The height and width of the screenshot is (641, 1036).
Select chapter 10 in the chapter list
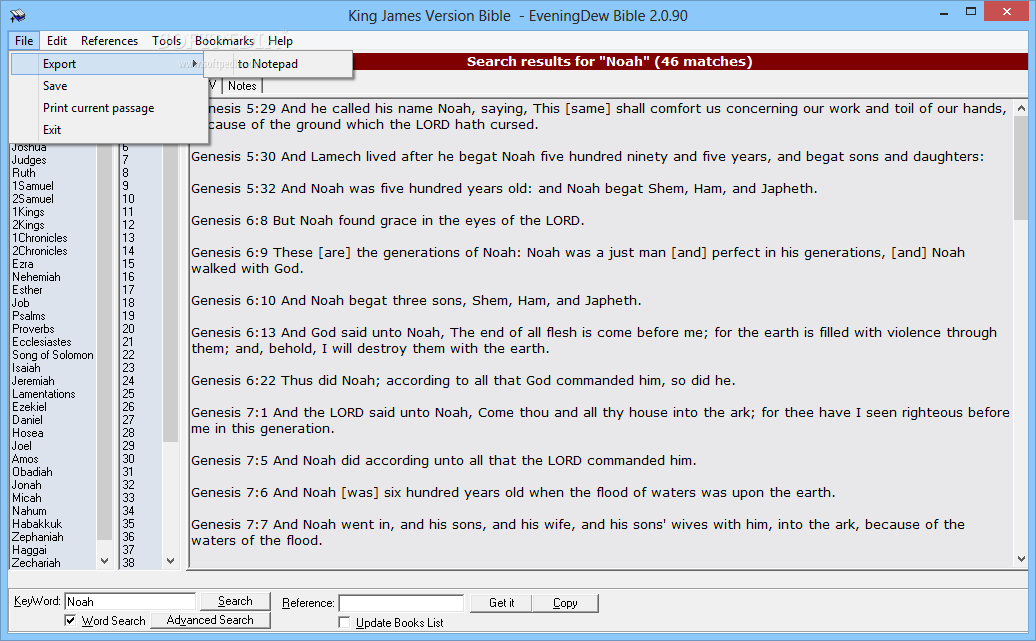point(128,199)
